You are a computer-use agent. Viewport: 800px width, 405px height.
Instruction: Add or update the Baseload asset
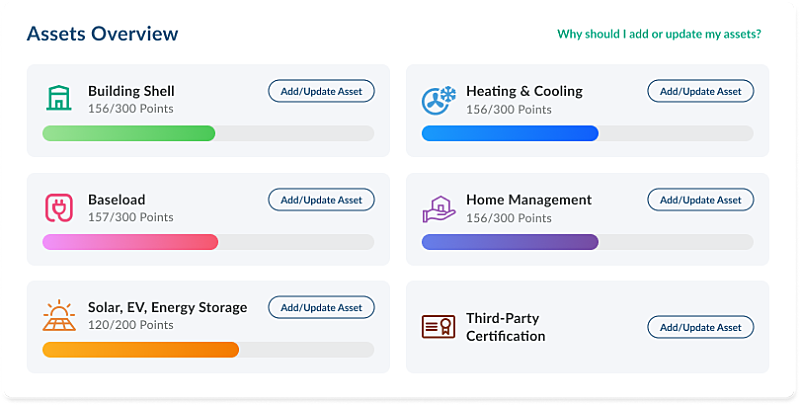tap(321, 200)
